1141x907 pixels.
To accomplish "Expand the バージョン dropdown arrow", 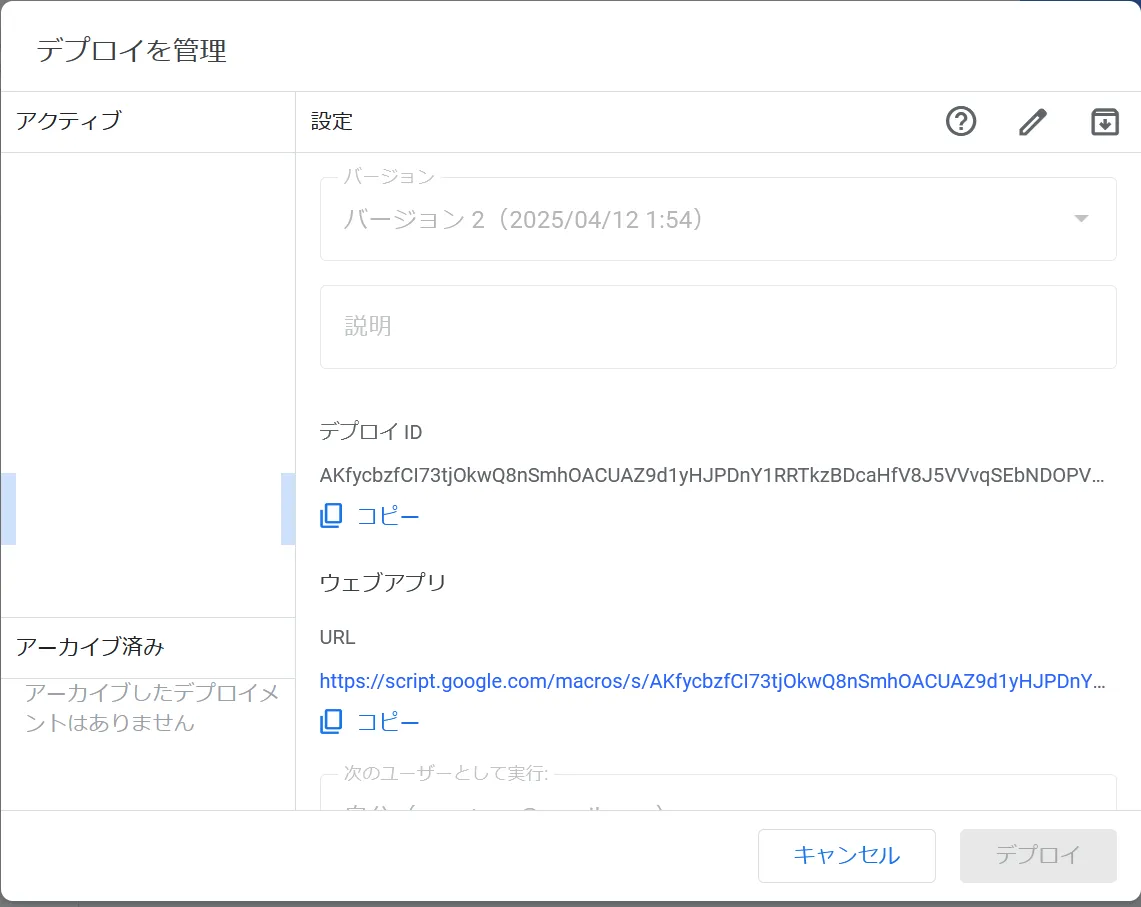I will 1080,219.
